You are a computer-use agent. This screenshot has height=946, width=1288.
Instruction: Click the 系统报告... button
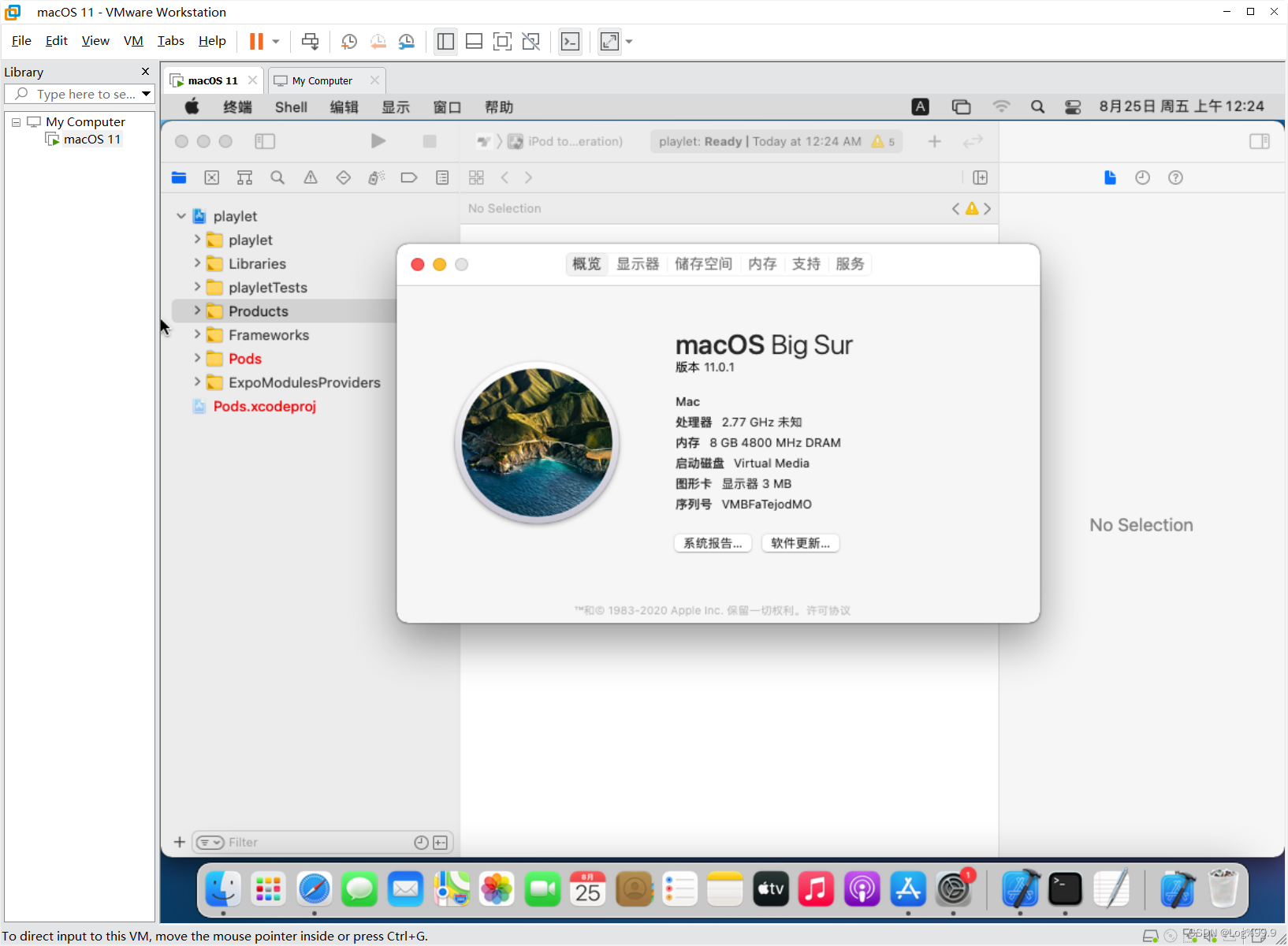point(713,543)
